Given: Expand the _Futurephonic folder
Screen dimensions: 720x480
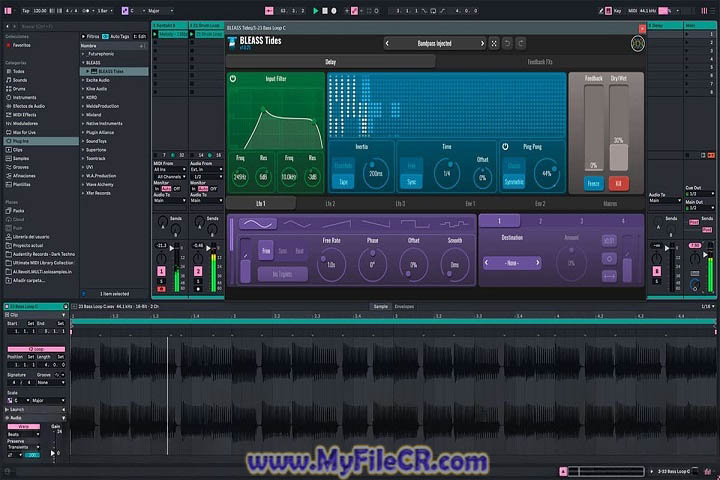Looking at the screenshot, I should pyautogui.click(x=83, y=54).
